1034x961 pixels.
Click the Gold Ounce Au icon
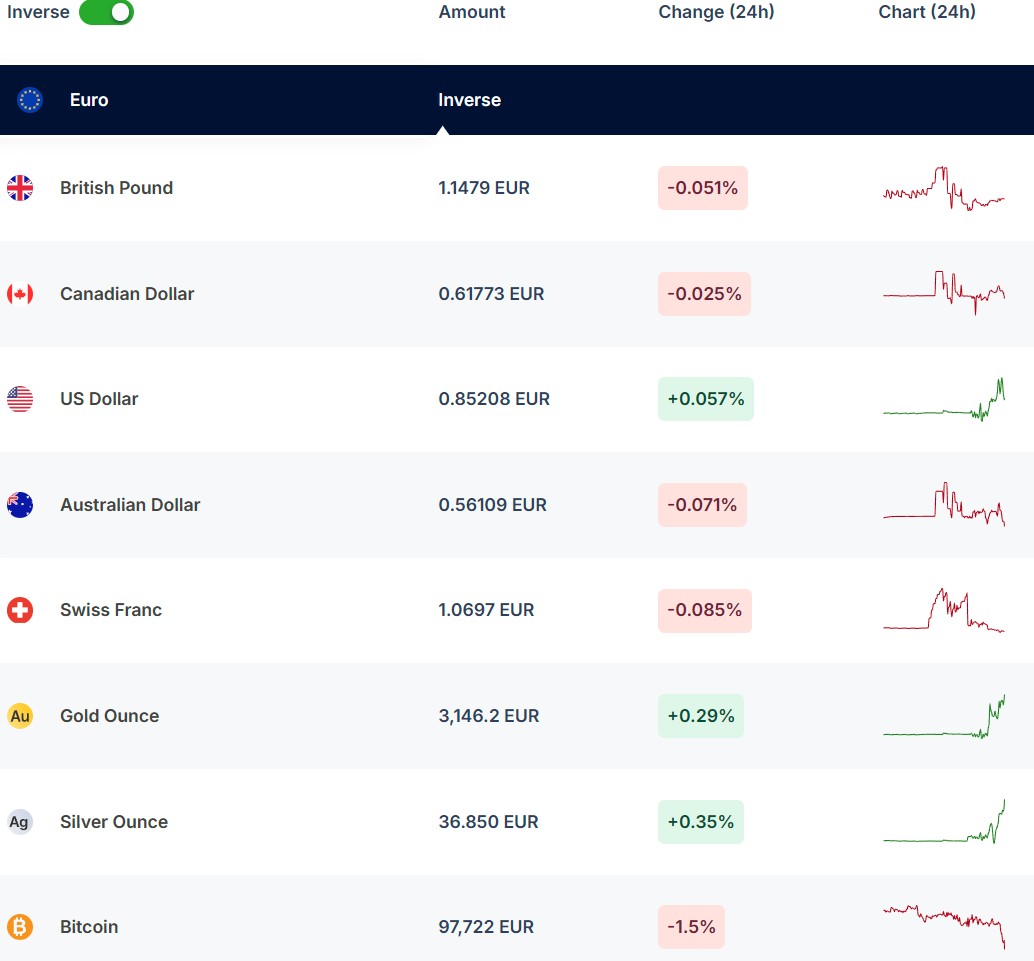pyautogui.click(x=20, y=716)
